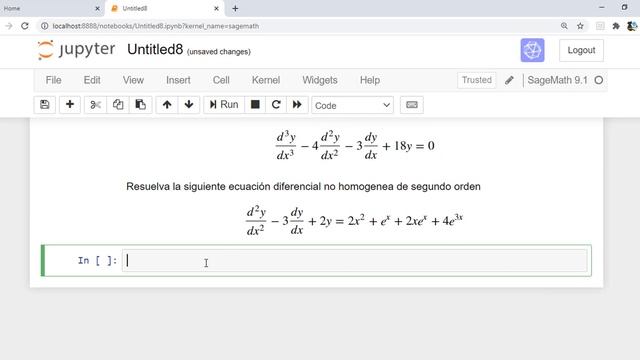
Task: Open the View menu
Action: (x=133, y=80)
